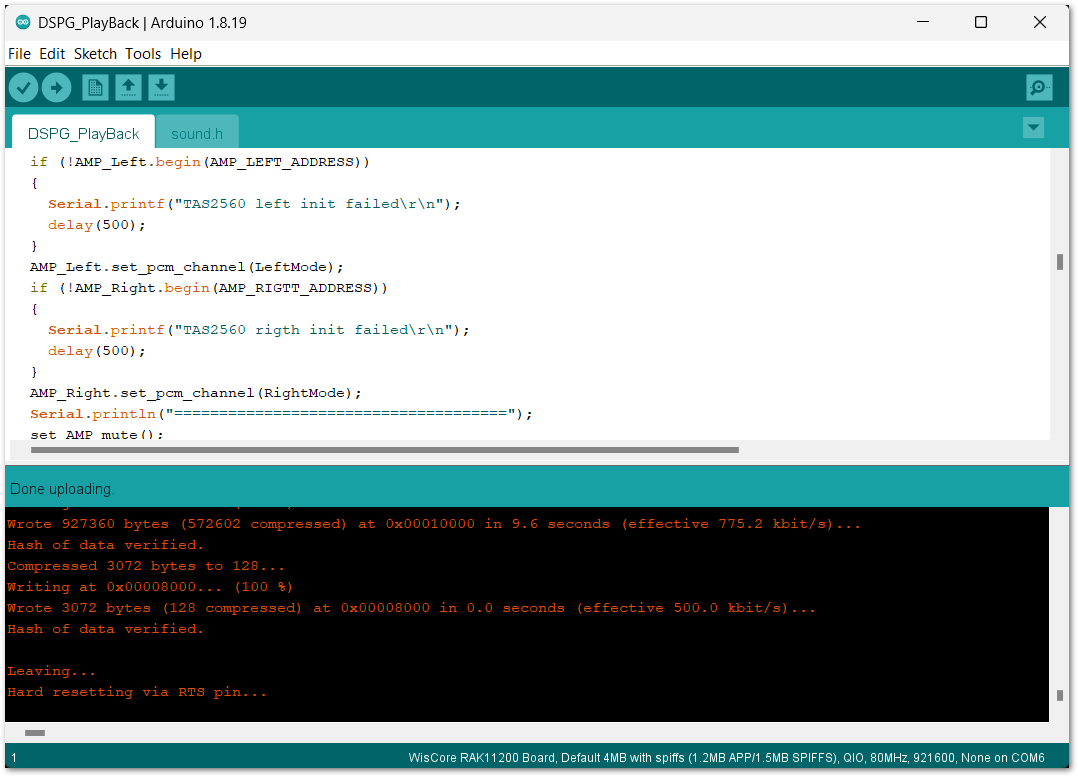Click the Save sketch down-arrow icon

pos(161,88)
